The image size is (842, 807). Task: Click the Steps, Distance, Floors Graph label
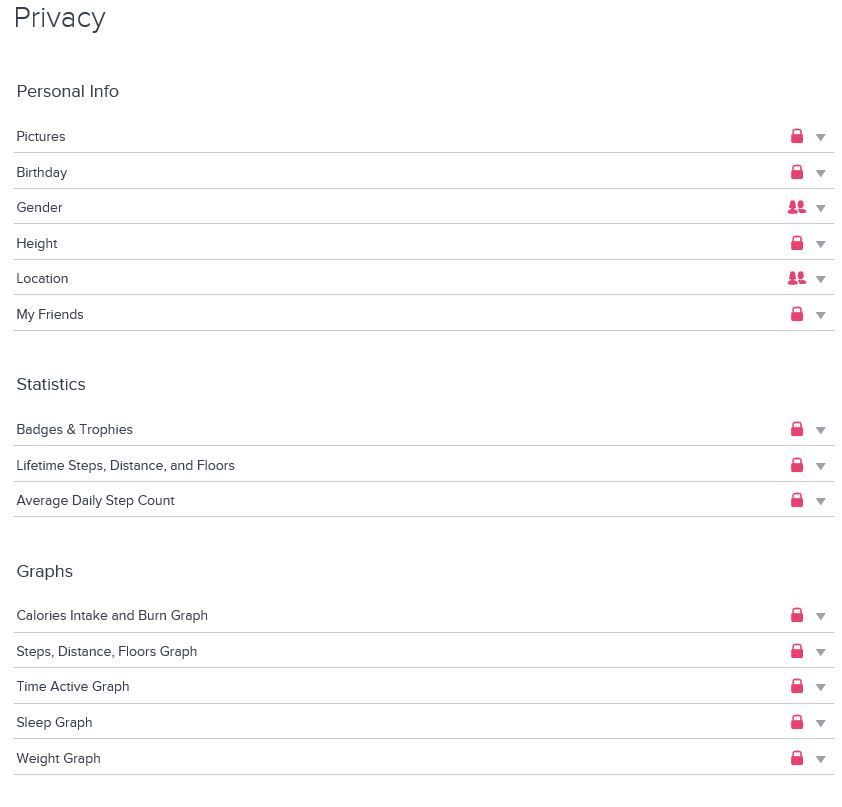click(x=107, y=651)
